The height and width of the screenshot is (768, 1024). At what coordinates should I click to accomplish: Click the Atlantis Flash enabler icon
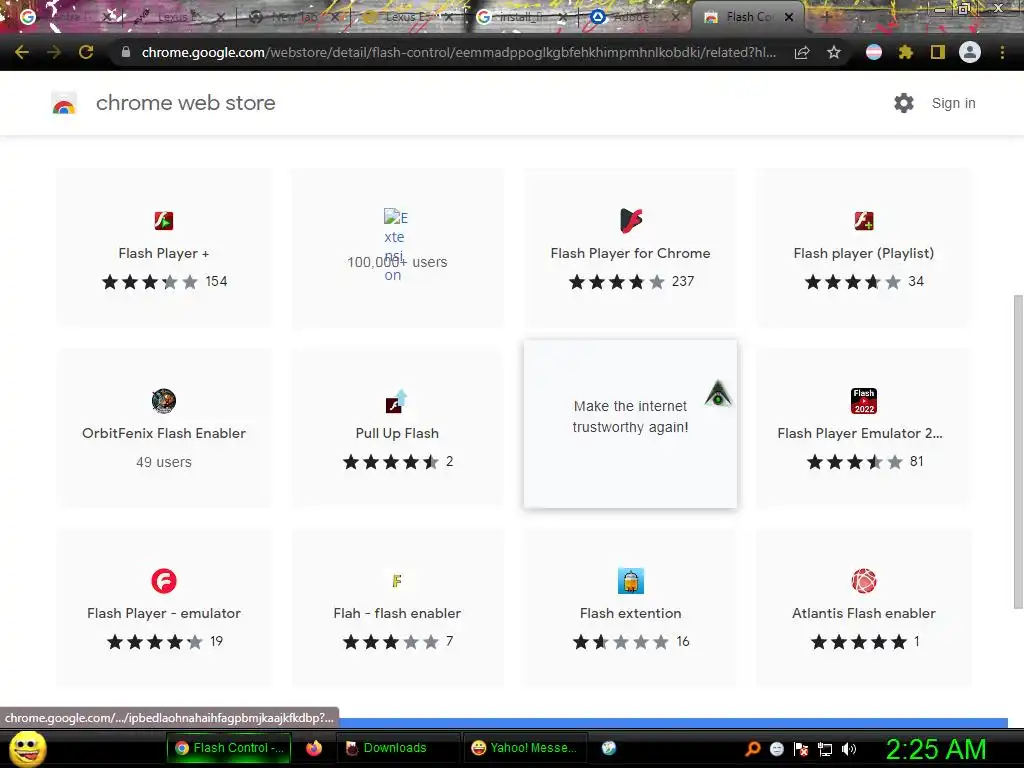click(864, 581)
